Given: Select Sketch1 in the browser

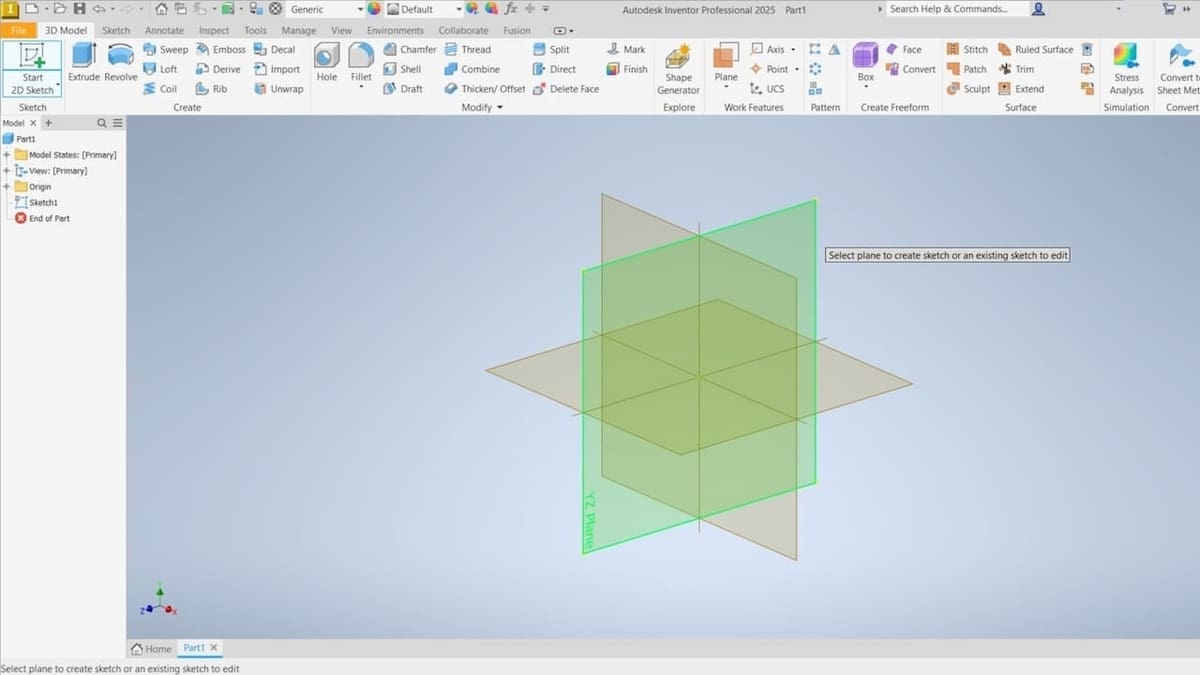Looking at the screenshot, I should click(x=36, y=202).
